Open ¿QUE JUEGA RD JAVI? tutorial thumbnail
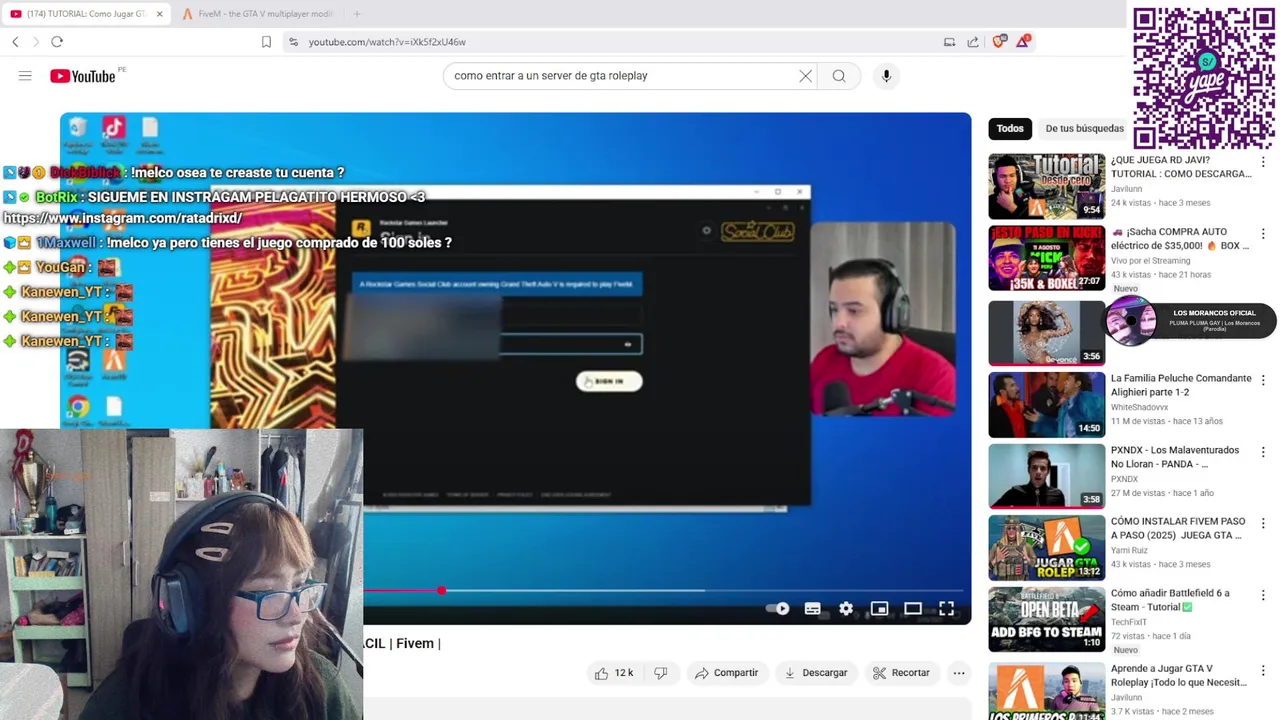Image resolution: width=1280 pixels, height=720 pixels. (x=1046, y=186)
